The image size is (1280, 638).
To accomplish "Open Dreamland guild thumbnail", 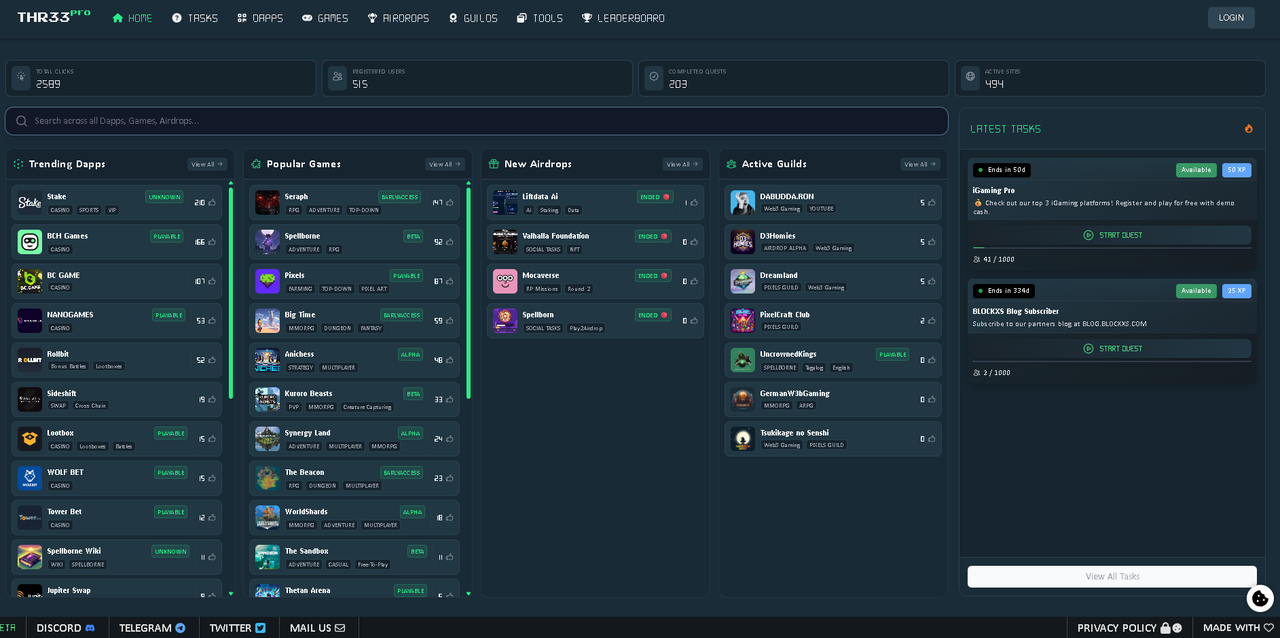I will [743, 281].
